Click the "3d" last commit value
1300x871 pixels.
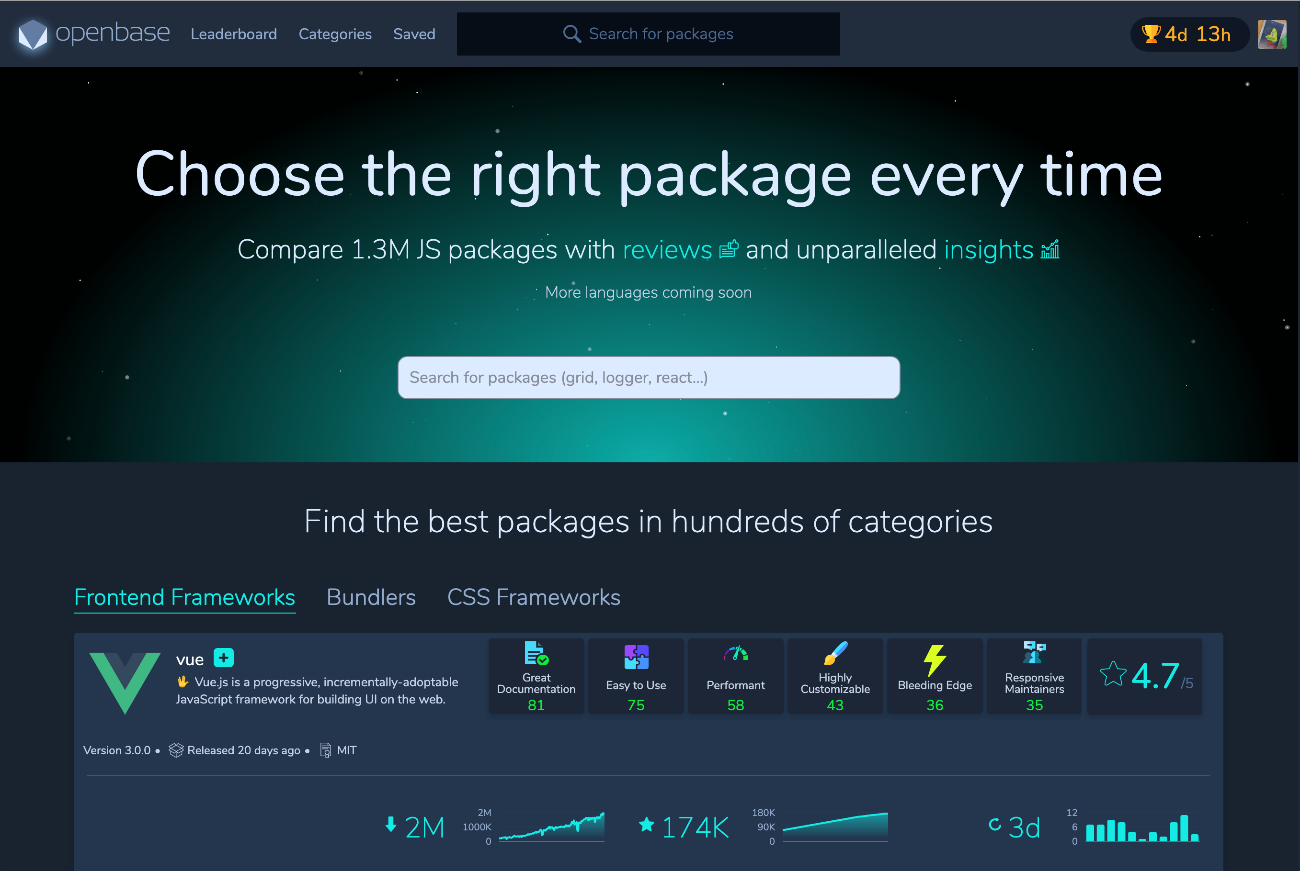click(1024, 828)
